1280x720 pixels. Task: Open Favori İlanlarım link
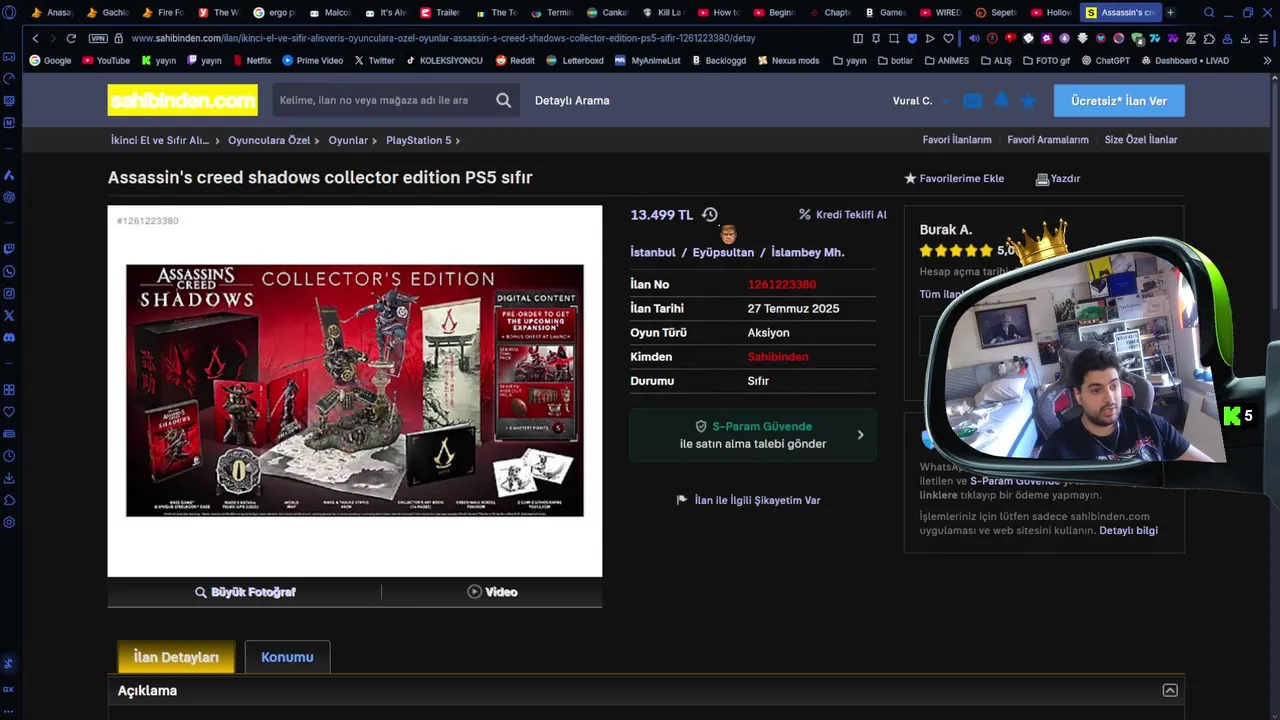point(957,140)
